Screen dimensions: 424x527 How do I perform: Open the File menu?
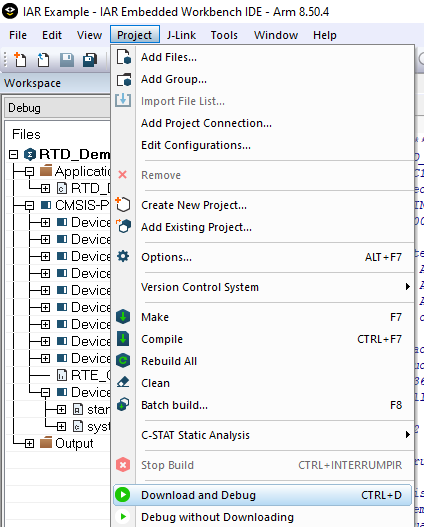[18, 35]
